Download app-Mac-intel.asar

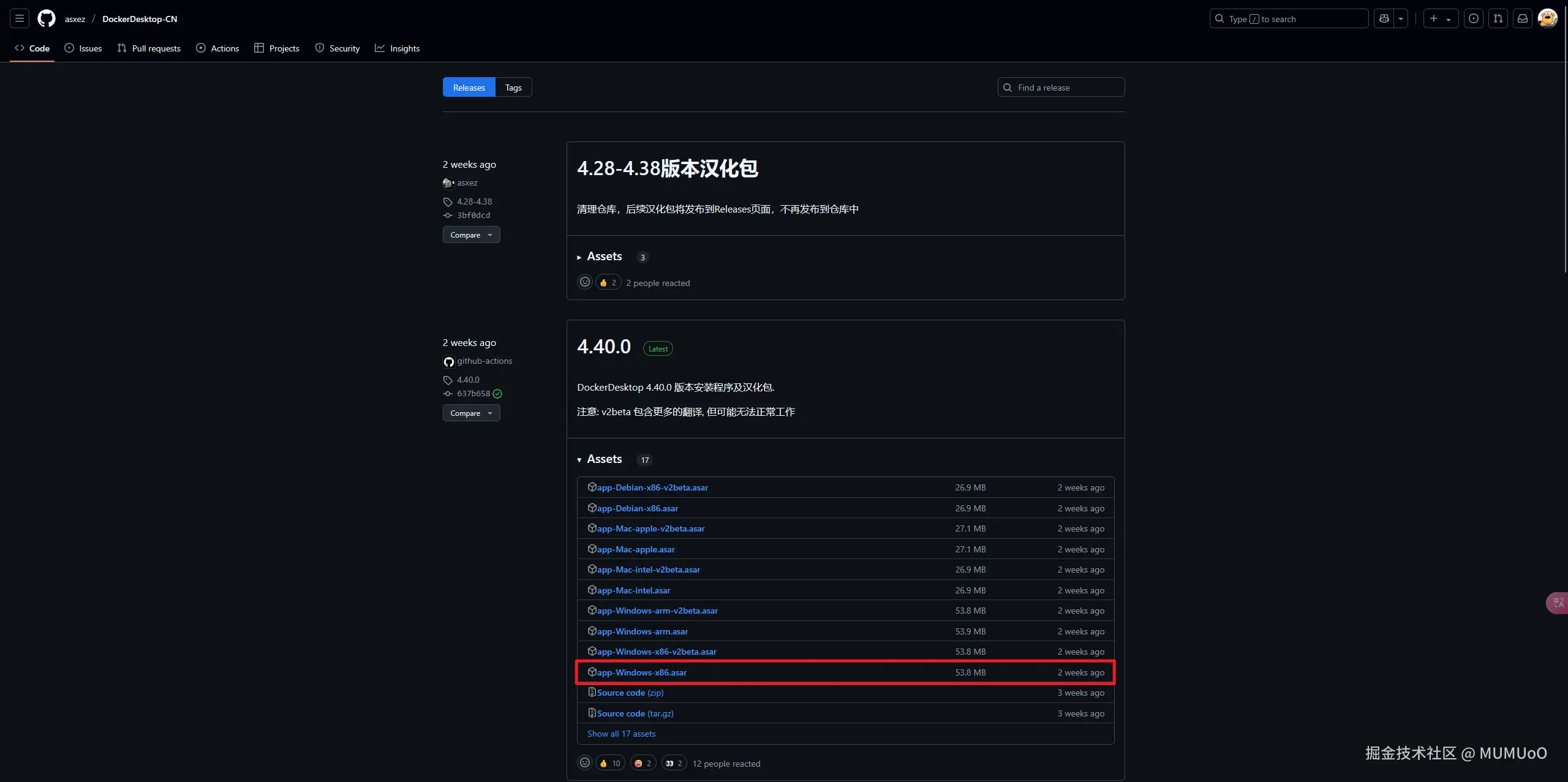coord(633,590)
